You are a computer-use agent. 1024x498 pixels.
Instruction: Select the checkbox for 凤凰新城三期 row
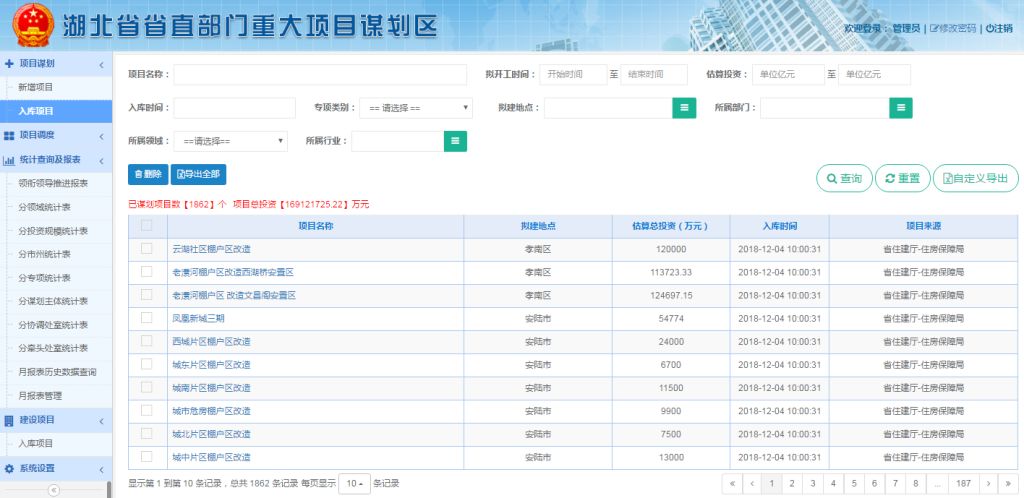point(147,318)
